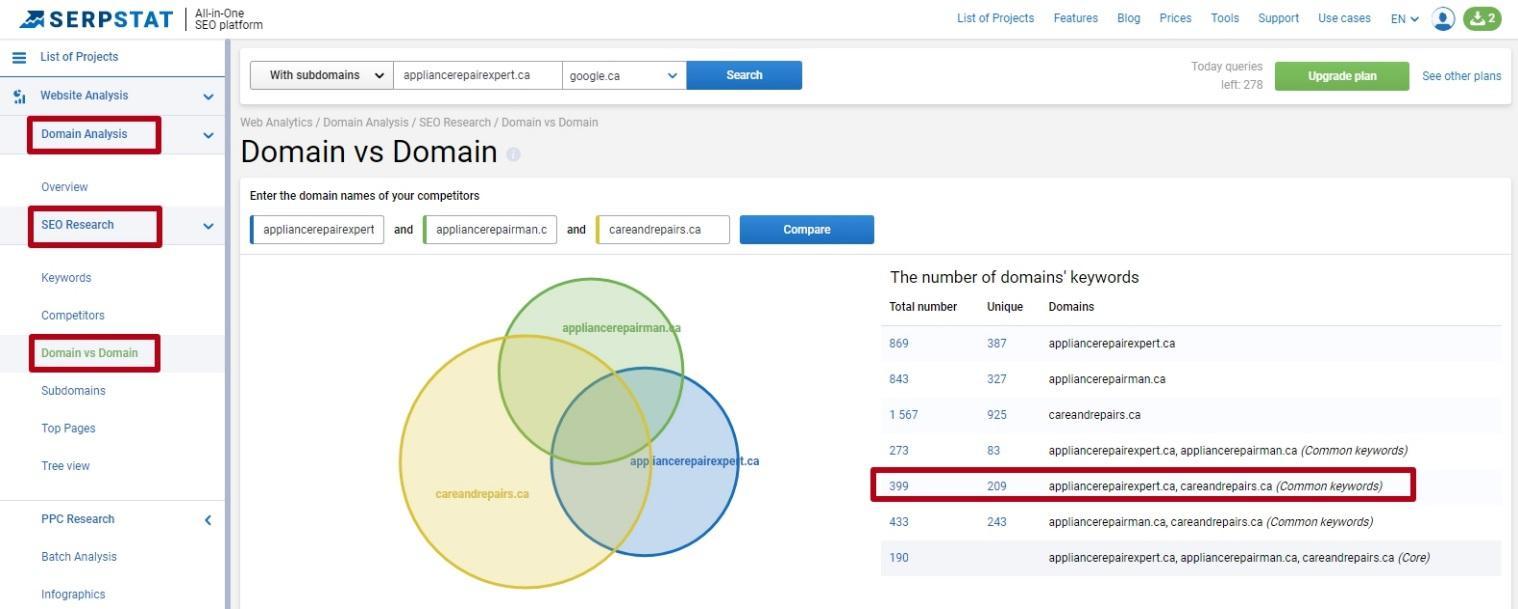Click the main domain search input field
Viewport: 1518px width, 609px height.
pyautogui.click(x=478, y=75)
